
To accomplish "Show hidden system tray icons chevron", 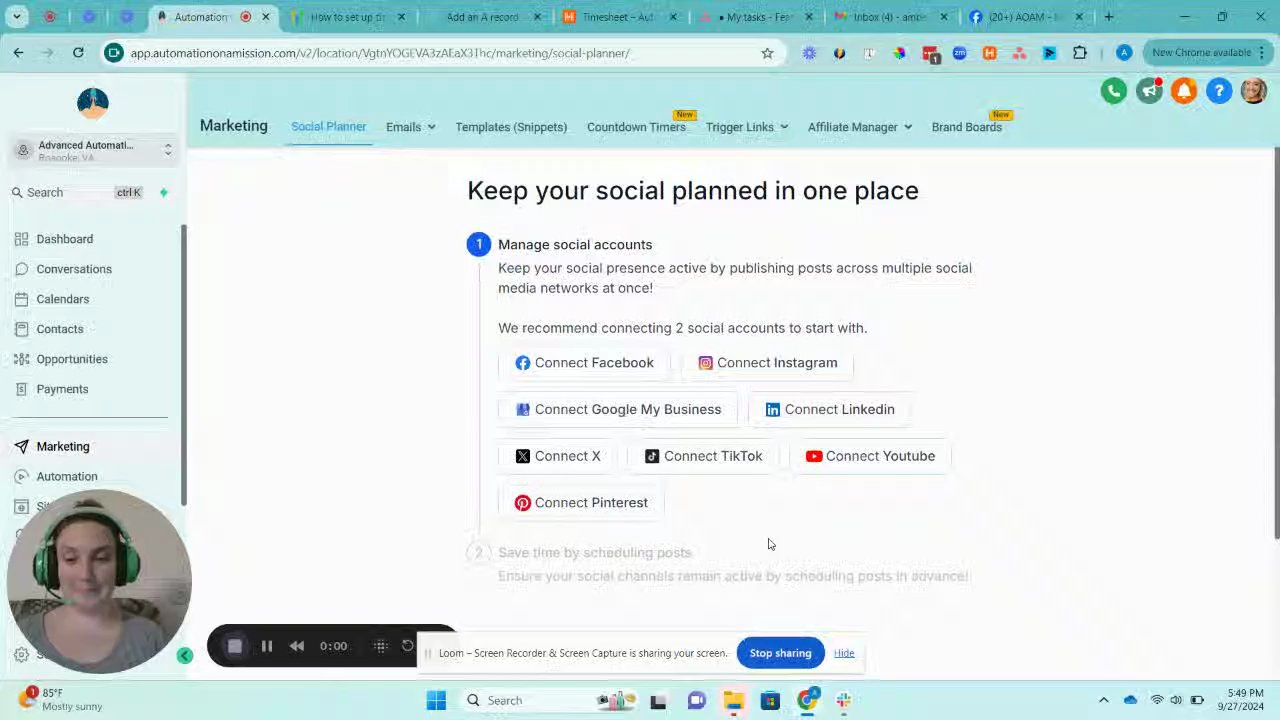I will (1104, 700).
